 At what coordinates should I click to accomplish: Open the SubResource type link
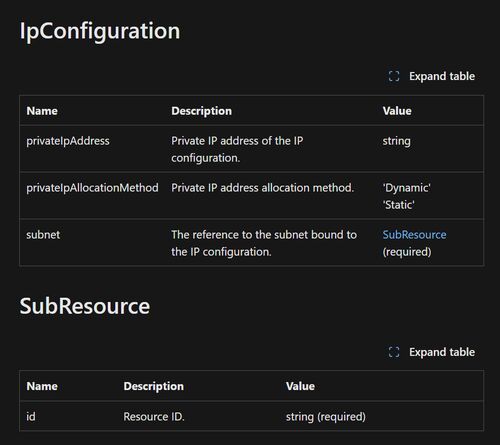(x=414, y=235)
